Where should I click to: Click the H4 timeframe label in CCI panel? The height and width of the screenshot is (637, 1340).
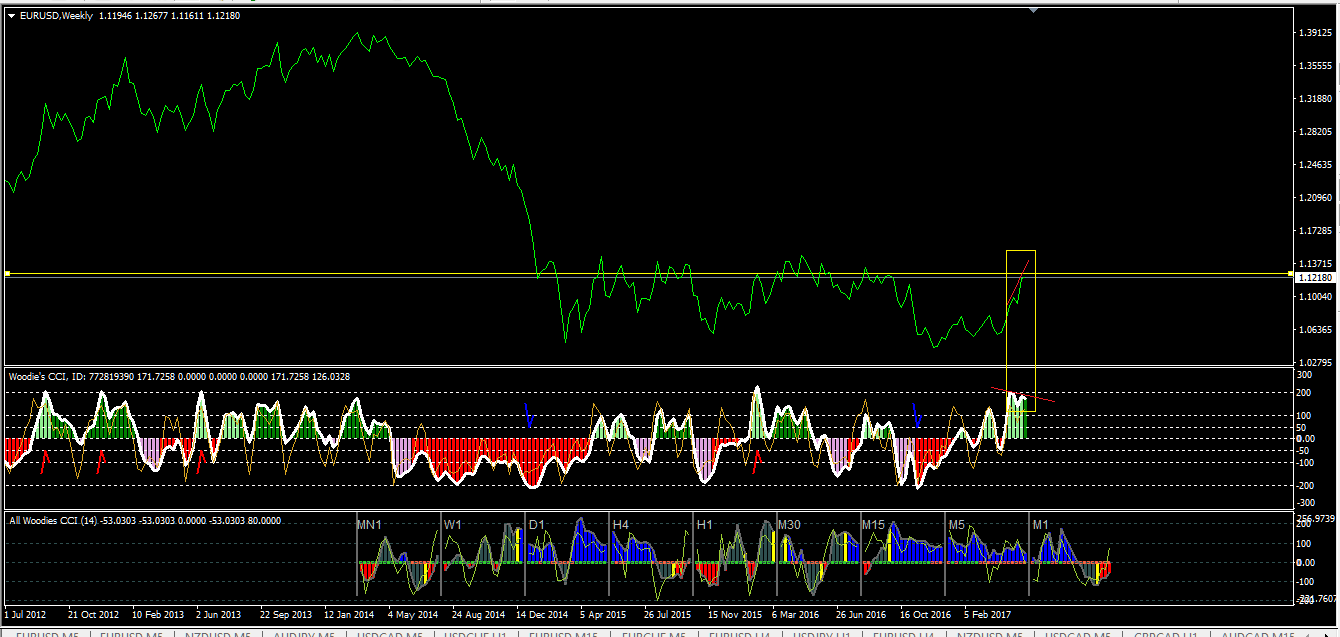coord(621,524)
